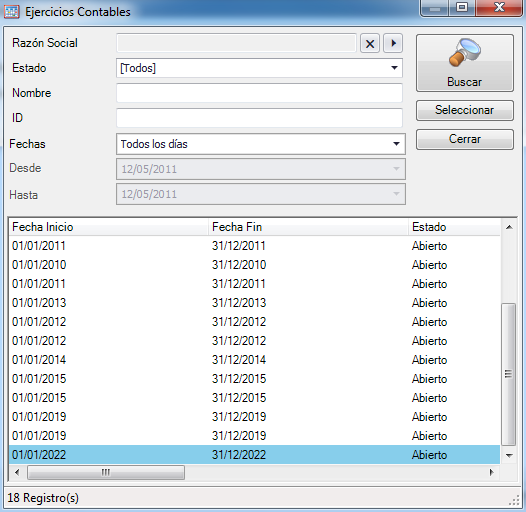Image resolution: width=526 pixels, height=512 pixels.
Task: Select the row starting 01/01/2013
Action: [x=254, y=303]
